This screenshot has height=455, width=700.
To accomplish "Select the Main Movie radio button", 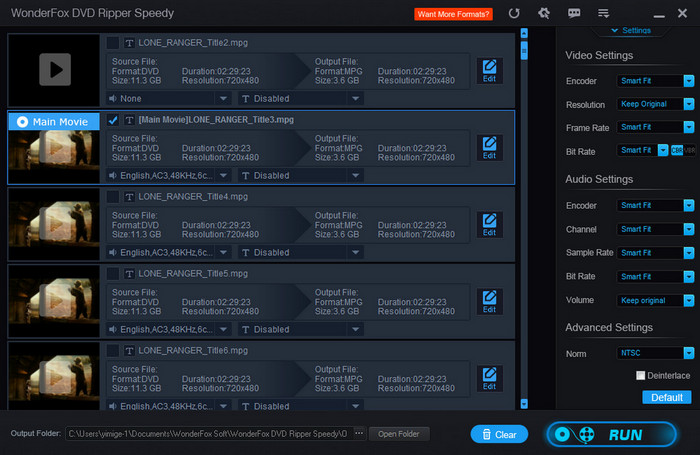I will pos(22,122).
